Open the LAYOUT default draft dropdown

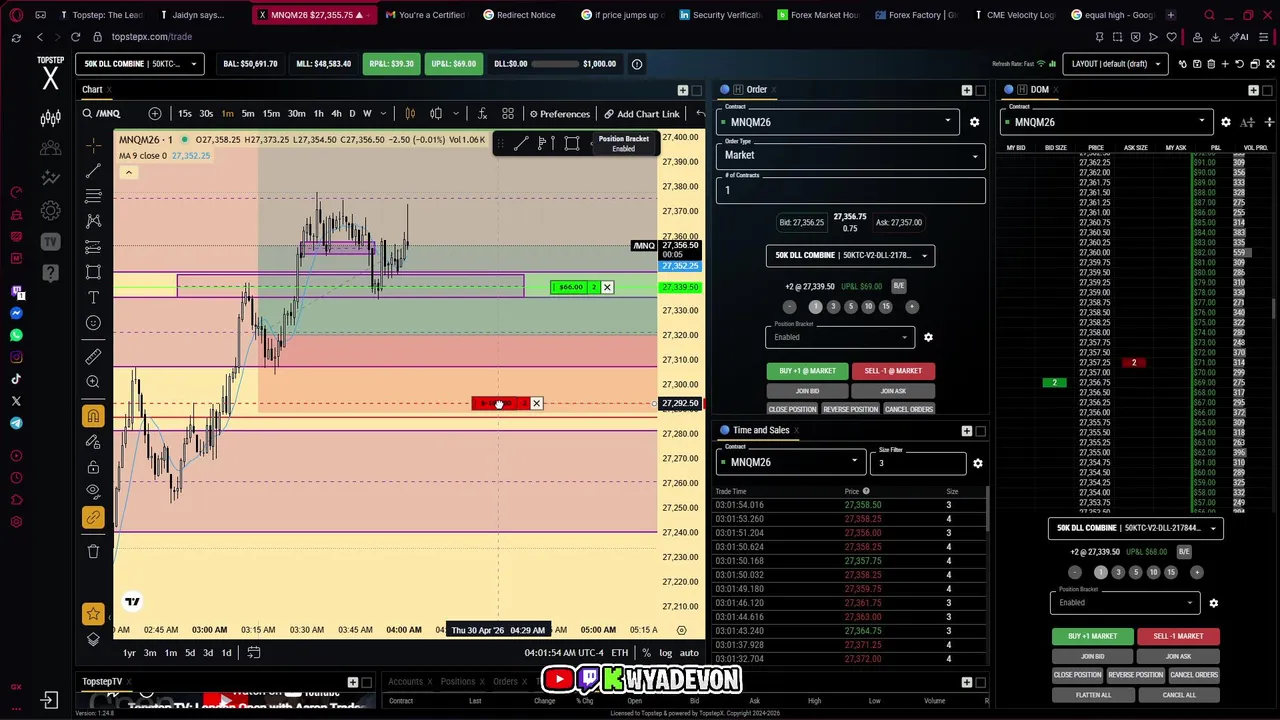coord(1116,64)
